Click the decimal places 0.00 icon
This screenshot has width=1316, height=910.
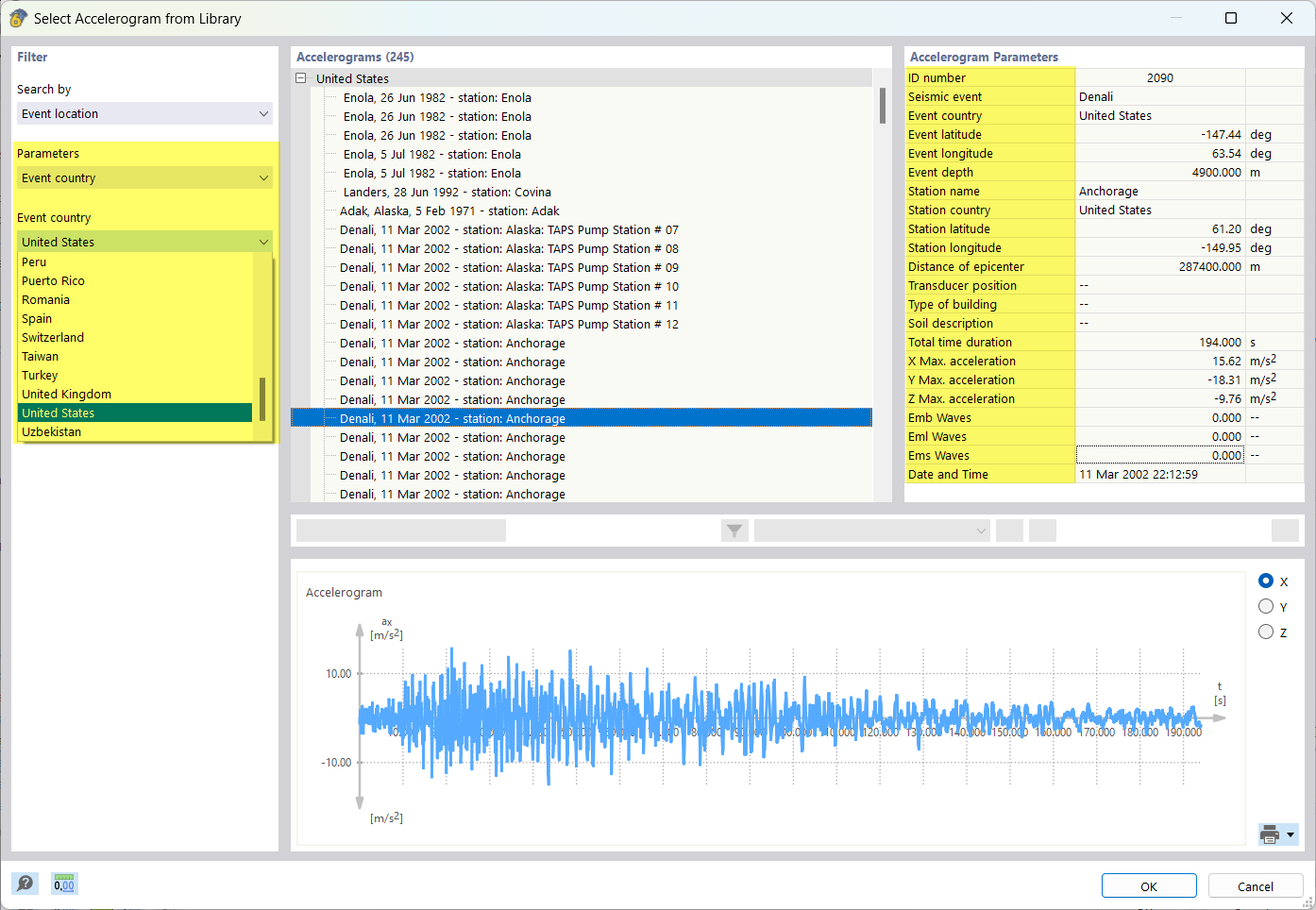coord(64,884)
